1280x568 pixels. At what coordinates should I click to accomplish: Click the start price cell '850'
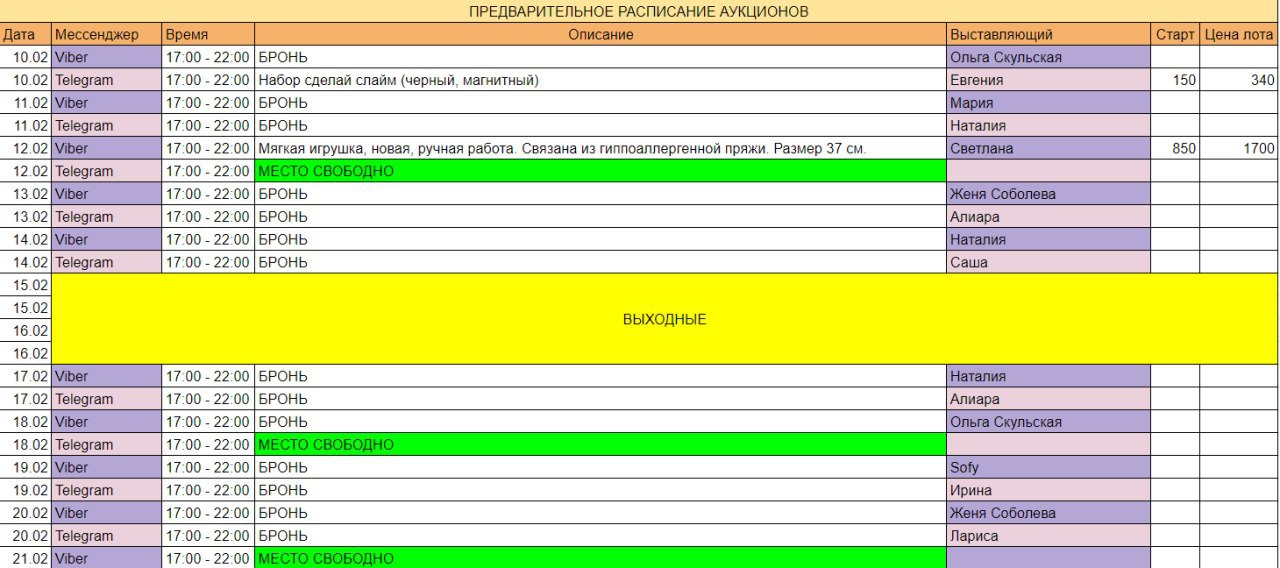[1175, 148]
